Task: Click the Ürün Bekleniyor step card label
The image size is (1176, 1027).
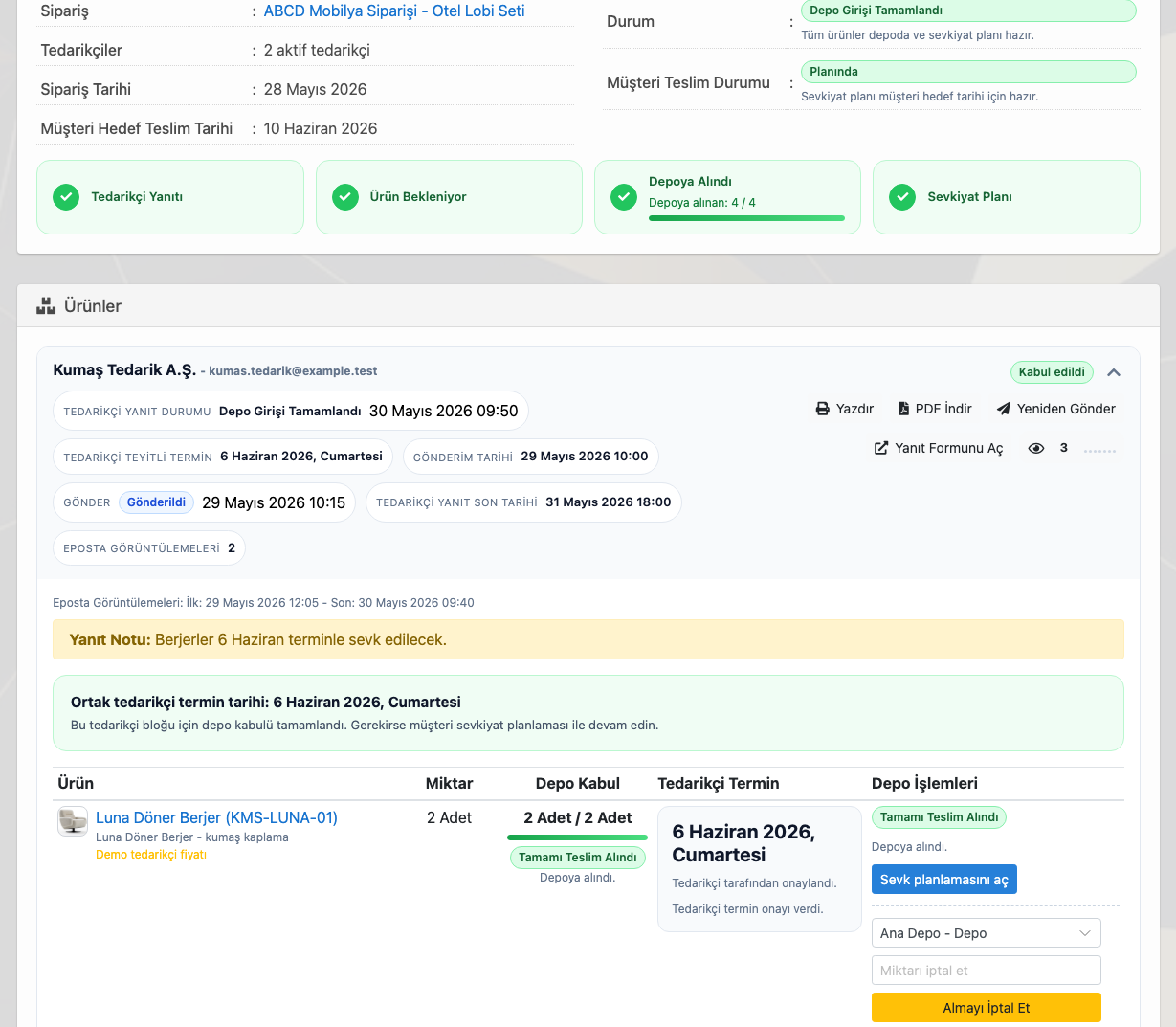Action: (x=418, y=197)
